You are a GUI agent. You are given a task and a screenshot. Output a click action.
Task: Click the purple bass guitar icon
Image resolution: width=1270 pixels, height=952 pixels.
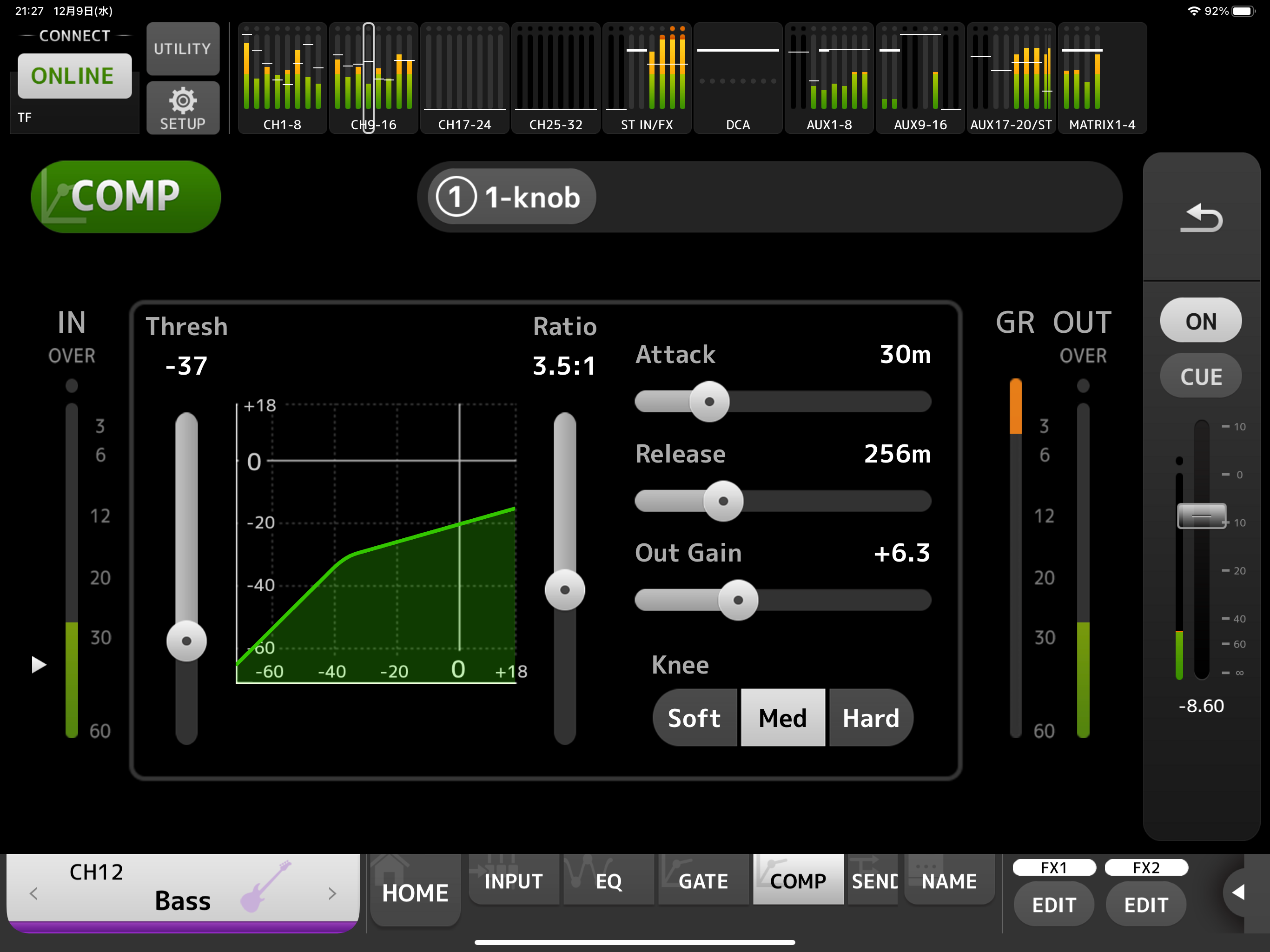265,886
